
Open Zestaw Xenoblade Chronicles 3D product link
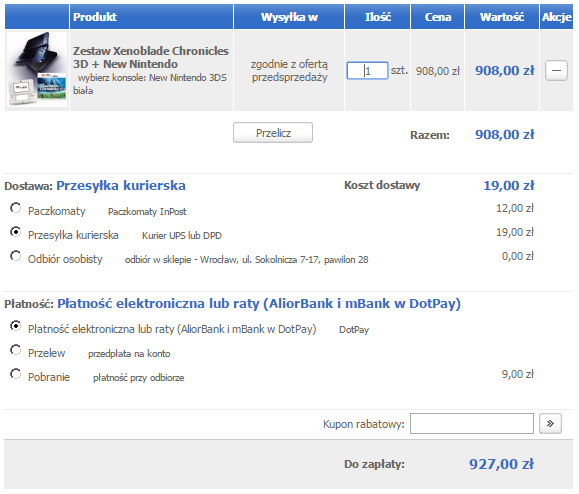click(x=151, y=57)
